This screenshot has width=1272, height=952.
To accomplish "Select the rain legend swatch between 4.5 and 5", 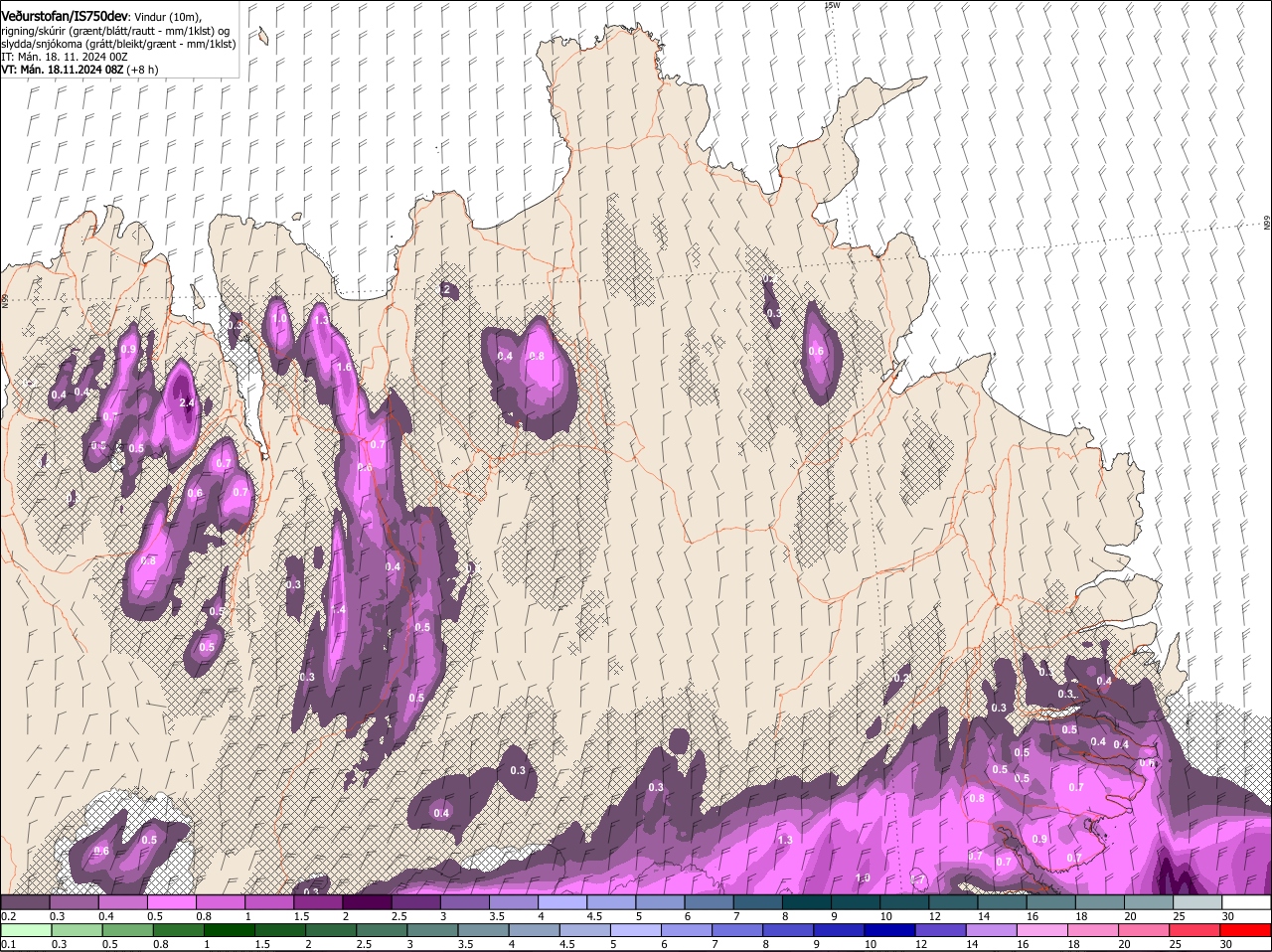I will (x=585, y=930).
